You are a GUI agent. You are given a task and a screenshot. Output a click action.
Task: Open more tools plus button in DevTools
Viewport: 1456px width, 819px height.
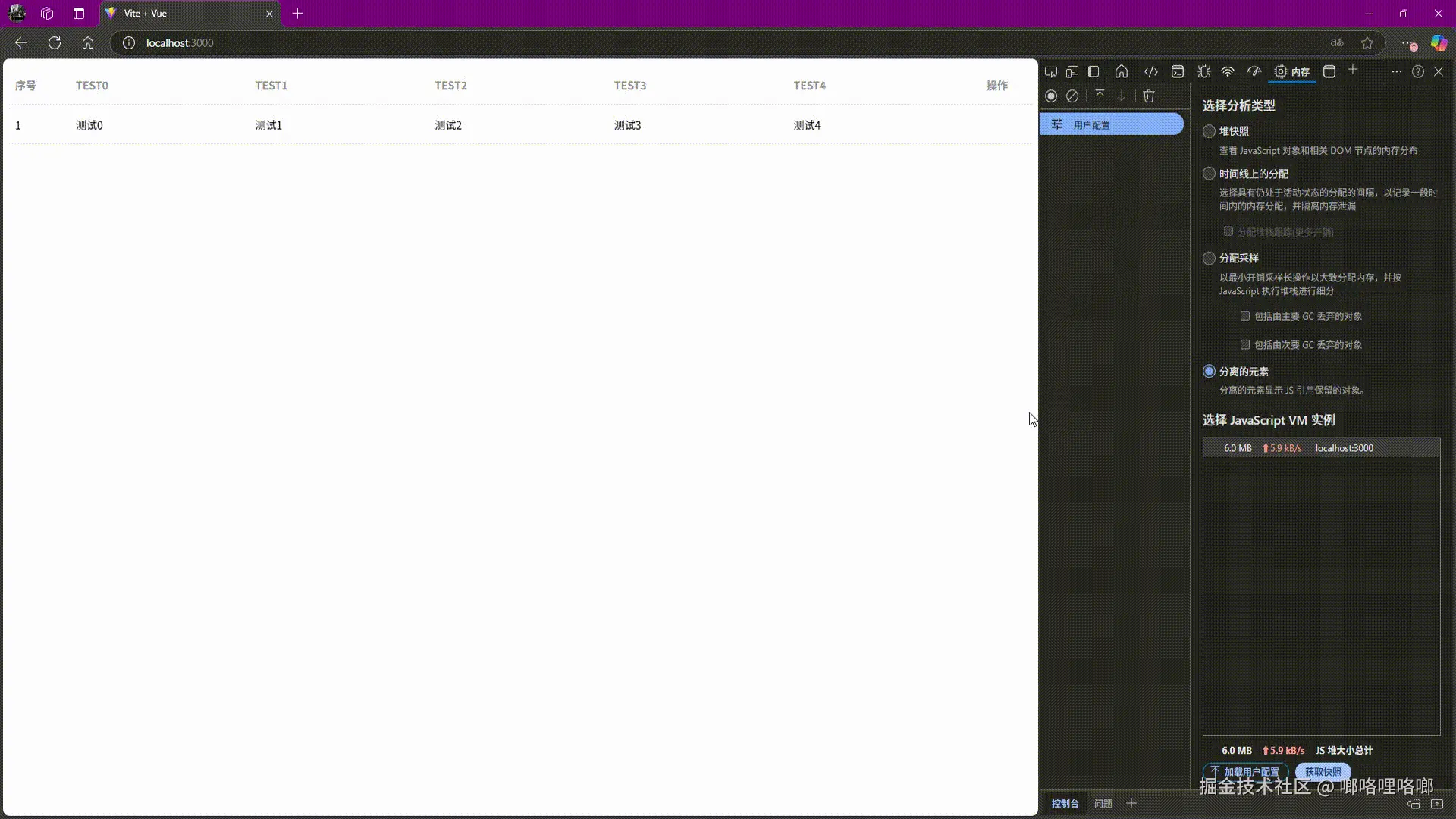(1353, 71)
